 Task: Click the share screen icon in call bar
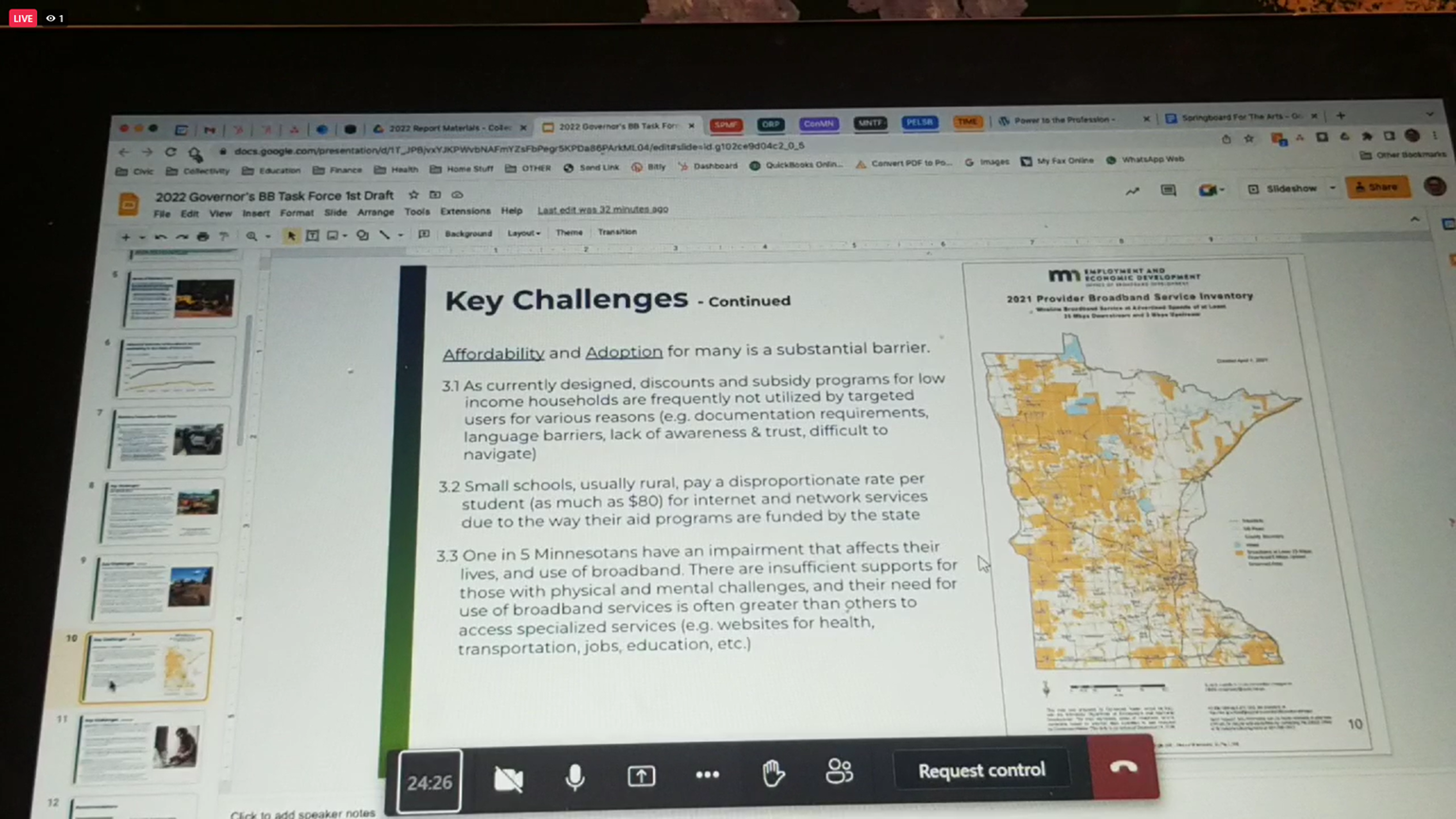[641, 776]
